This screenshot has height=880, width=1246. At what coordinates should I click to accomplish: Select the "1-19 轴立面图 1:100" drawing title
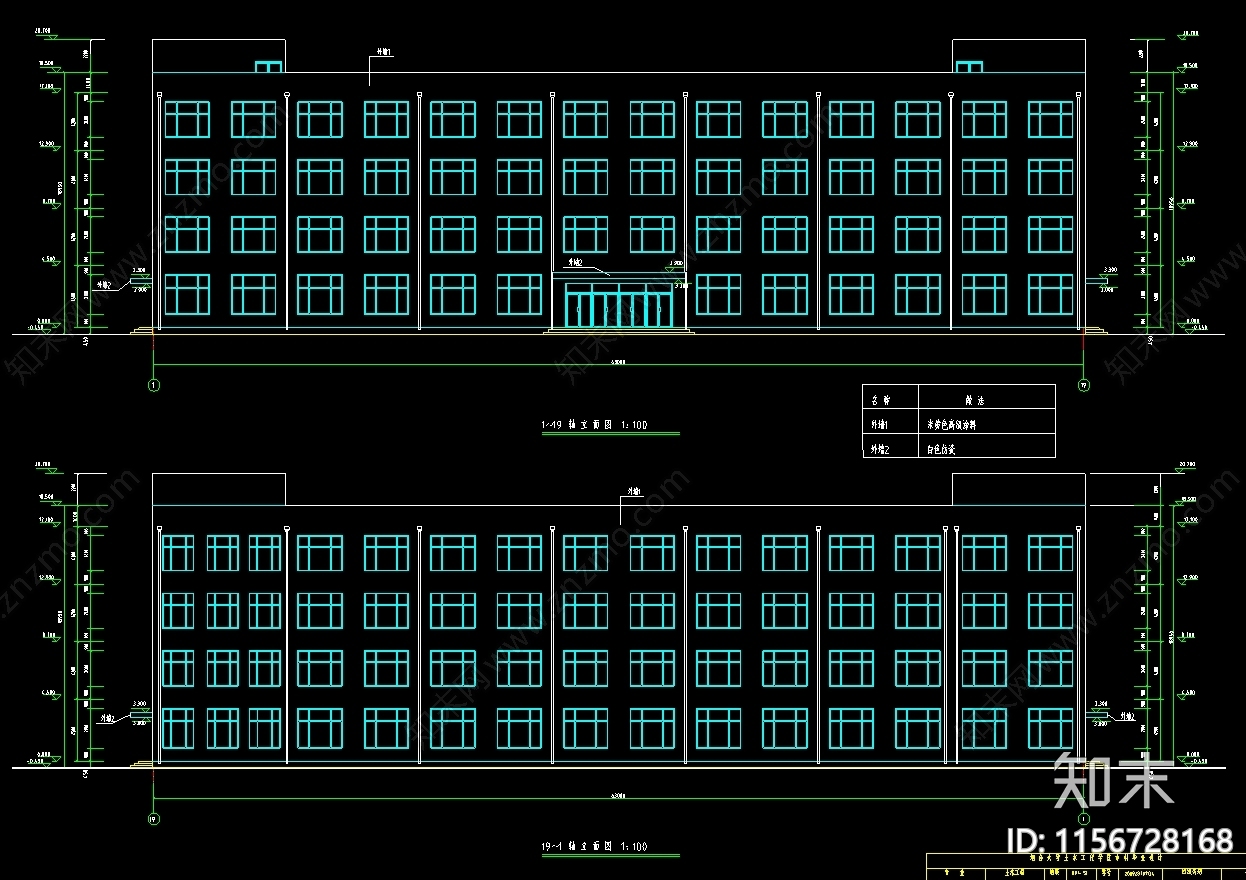(x=594, y=425)
